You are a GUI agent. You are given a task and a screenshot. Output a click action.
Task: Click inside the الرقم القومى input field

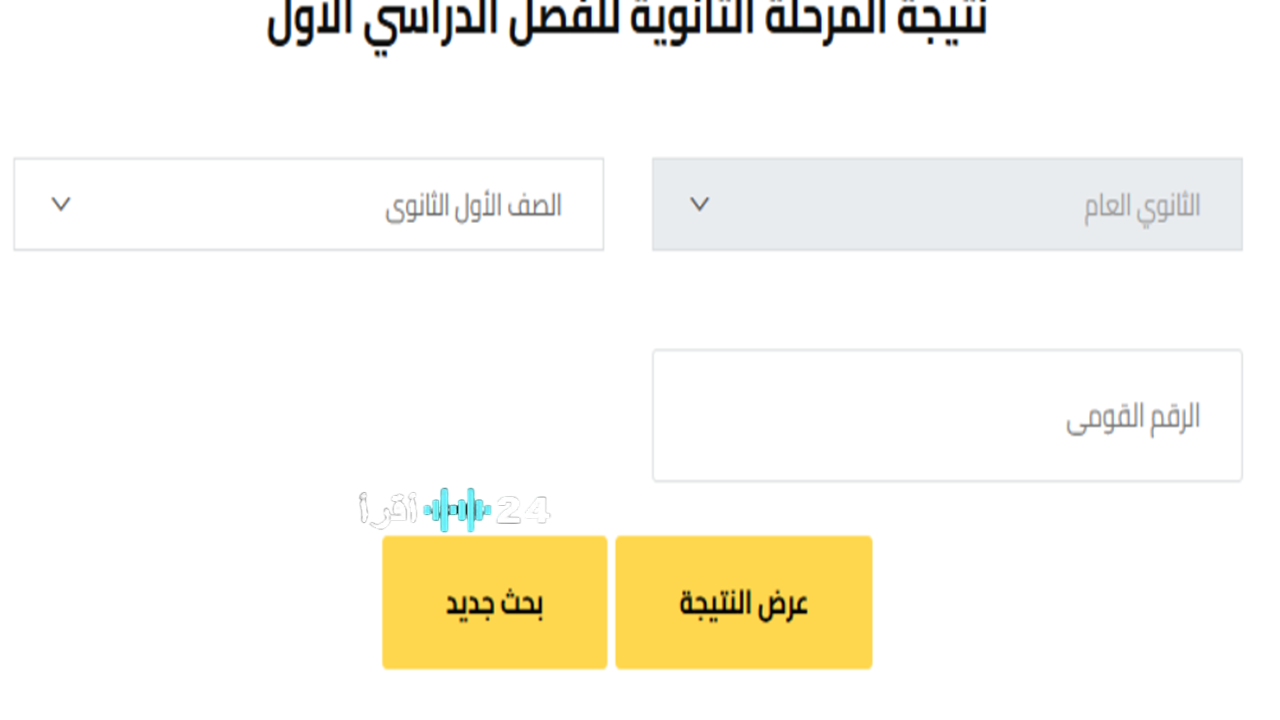coord(948,415)
